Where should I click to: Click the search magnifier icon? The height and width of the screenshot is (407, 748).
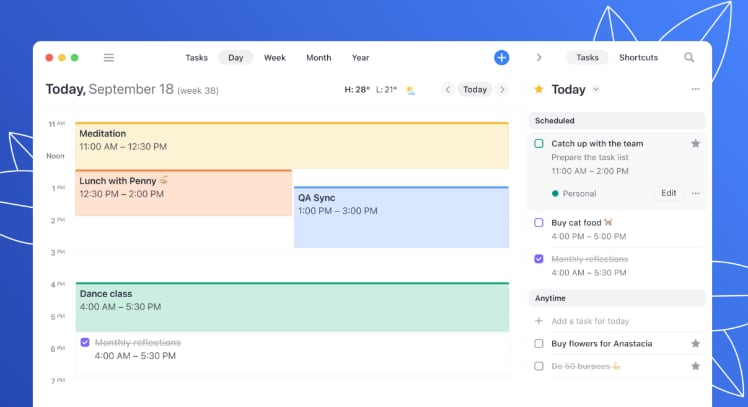pos(689,58)
